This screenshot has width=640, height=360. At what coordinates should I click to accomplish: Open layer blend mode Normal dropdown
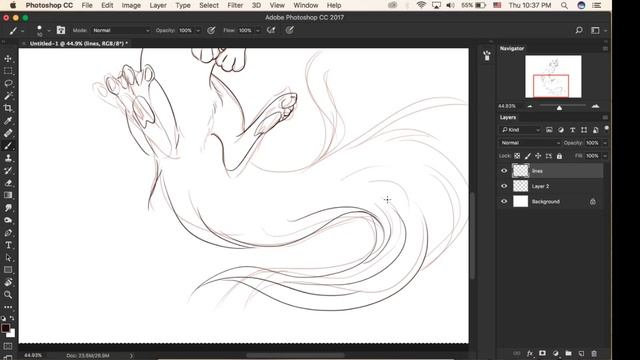(x=530, y=143)
